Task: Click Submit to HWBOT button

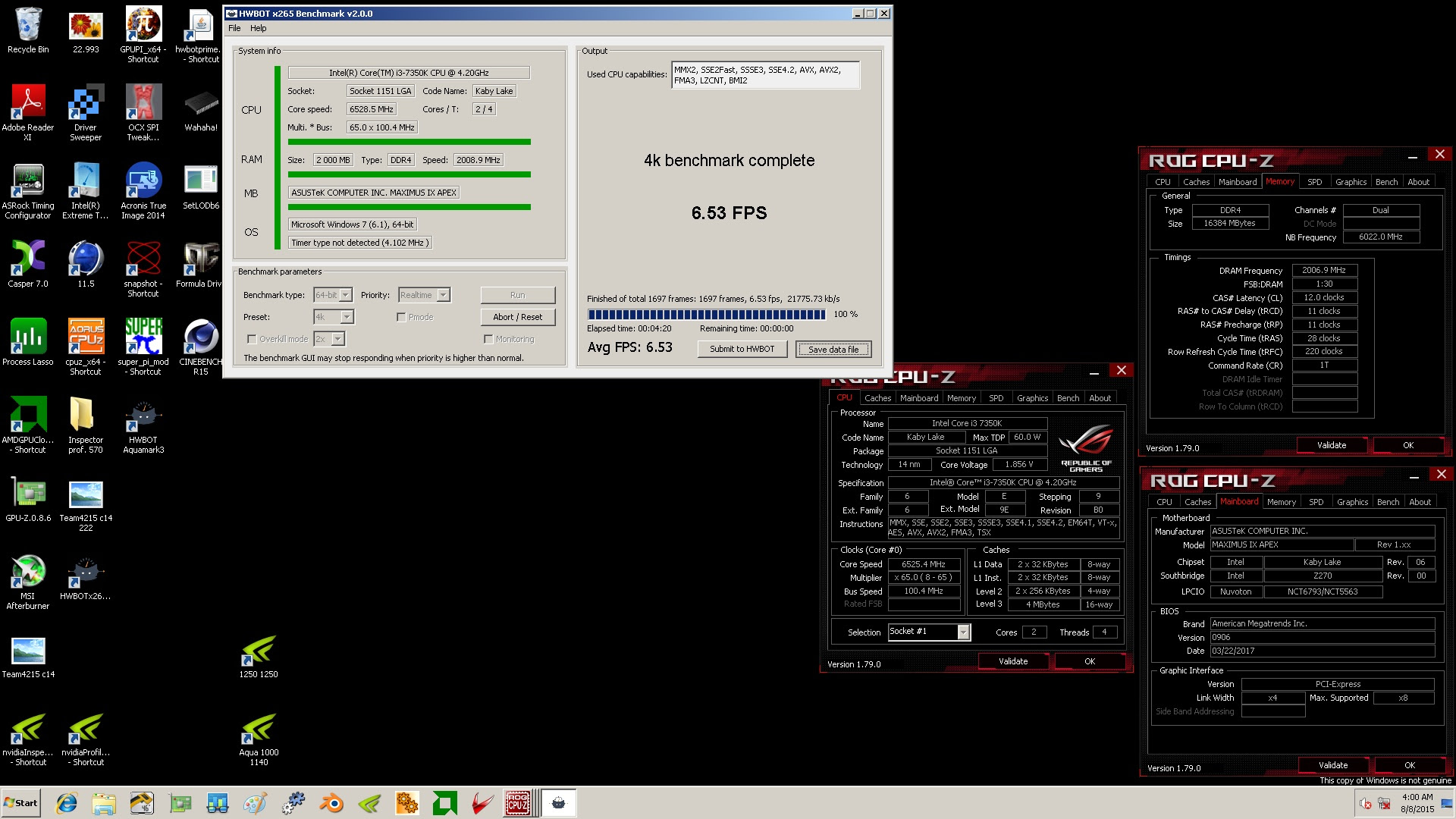Action: tap(742, 349)
